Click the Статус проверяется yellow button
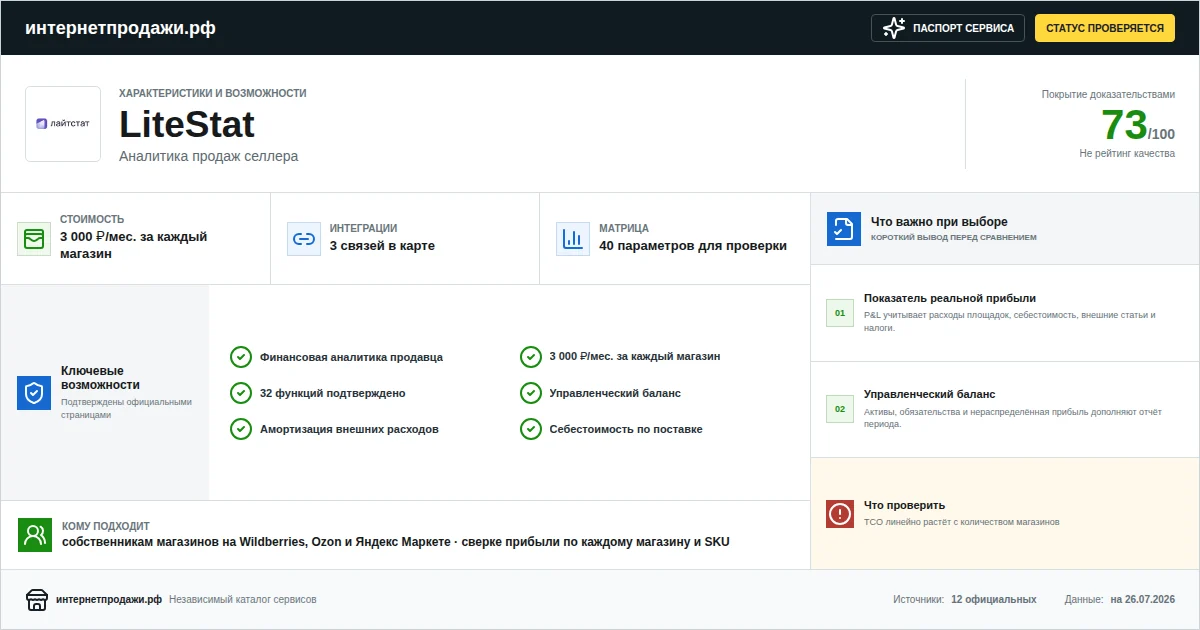The image size is (1200, 630). [1105, 28]
